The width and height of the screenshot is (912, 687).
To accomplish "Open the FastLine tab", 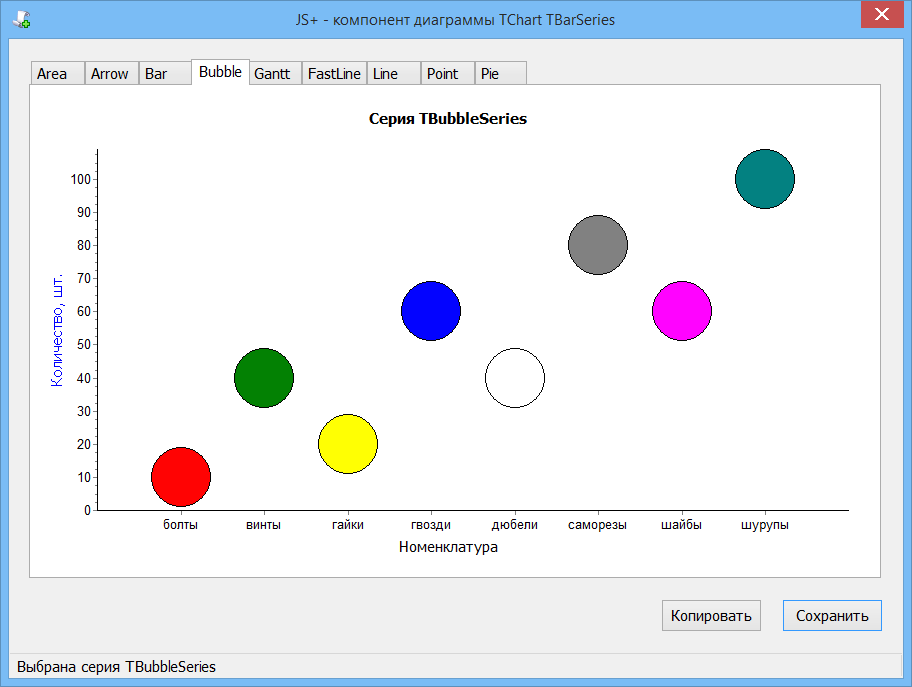I will click(334, 74).
